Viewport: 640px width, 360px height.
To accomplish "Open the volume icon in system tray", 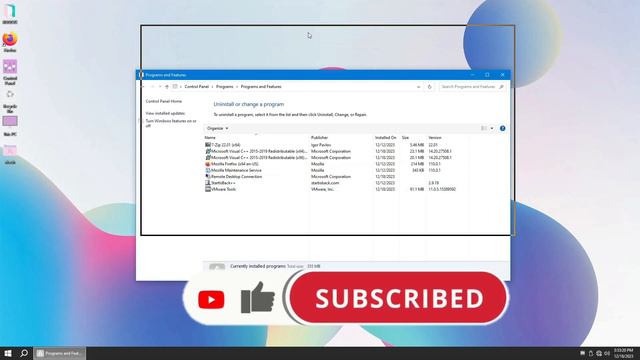I will (x=607, y=353).
